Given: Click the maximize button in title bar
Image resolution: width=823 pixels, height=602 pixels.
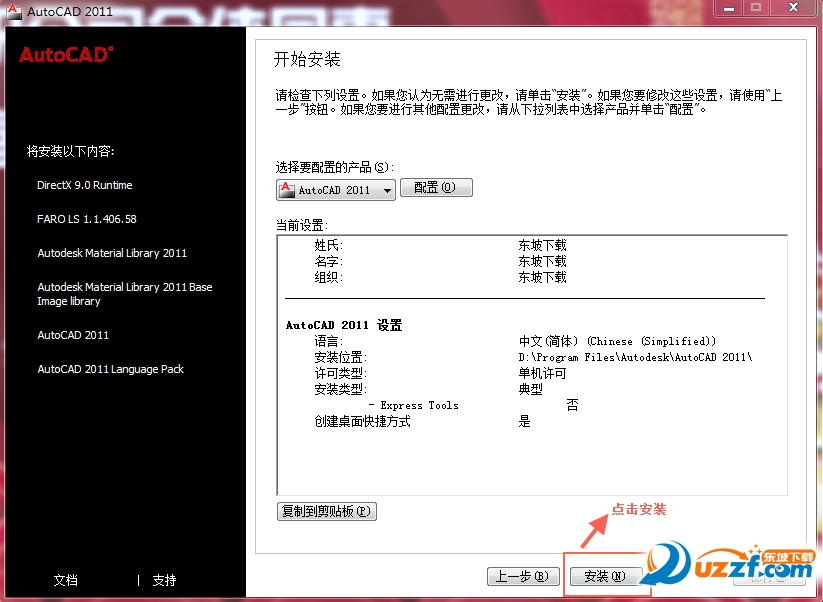Looking at the screenshot, I should 756,8.
